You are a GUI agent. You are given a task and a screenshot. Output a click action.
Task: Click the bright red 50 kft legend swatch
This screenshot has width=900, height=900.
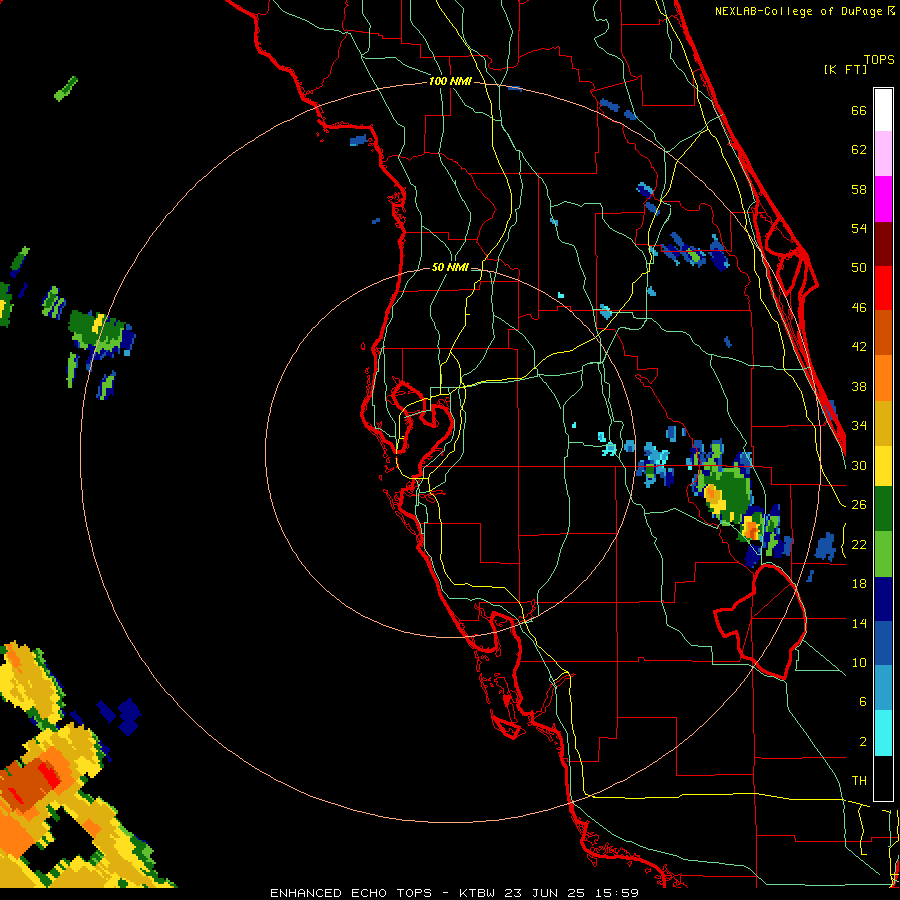coord(883,288)
